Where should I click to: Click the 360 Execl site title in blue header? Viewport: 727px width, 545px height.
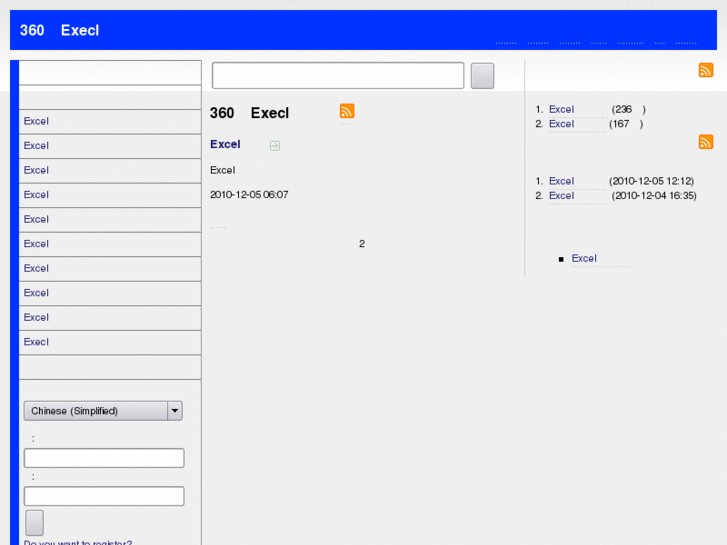[x=59, y=31]
